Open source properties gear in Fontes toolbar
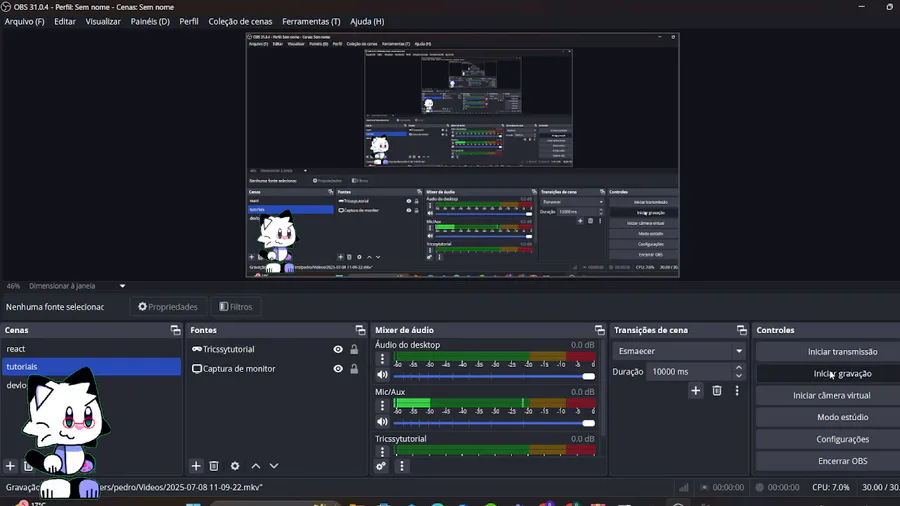This screenshot has height=506, width=900. pyautogui.click(x=235, y=466)
